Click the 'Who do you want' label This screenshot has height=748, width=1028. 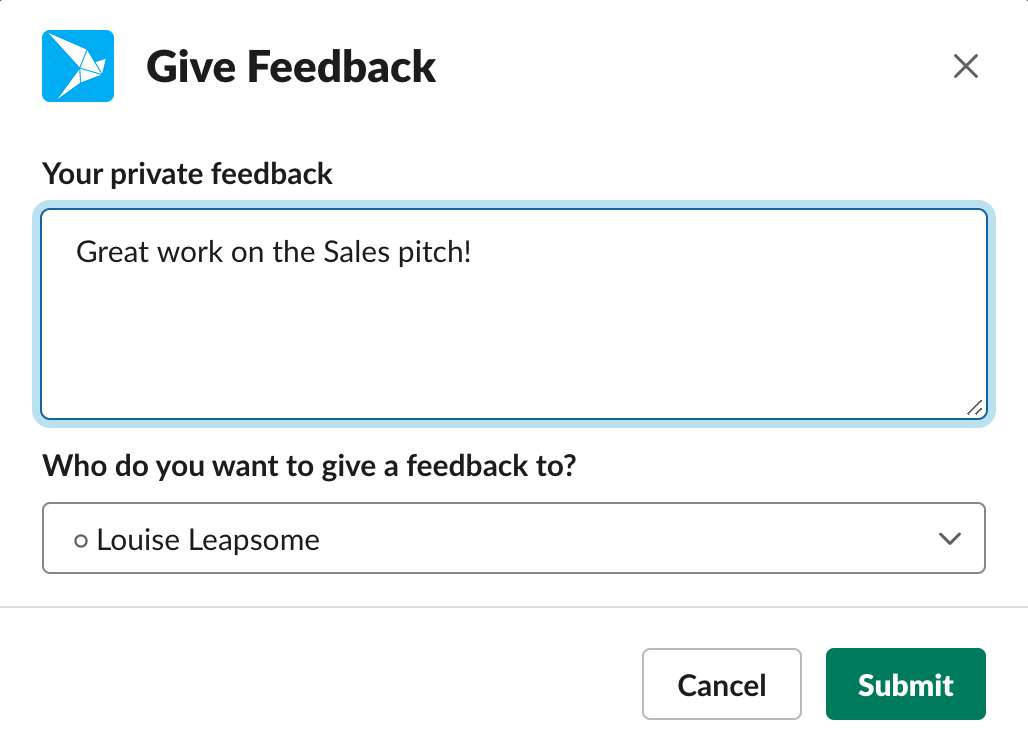(309, 466)
